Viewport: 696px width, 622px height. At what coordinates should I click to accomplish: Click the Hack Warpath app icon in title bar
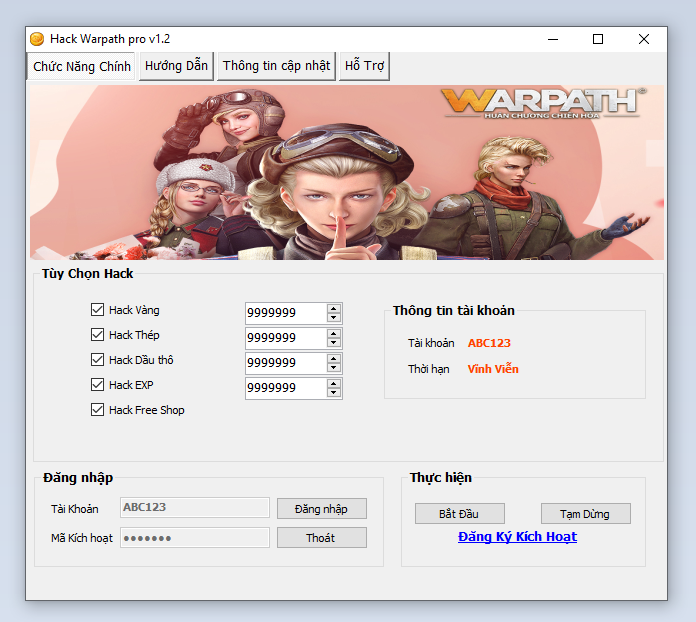[x=37, y=39]
